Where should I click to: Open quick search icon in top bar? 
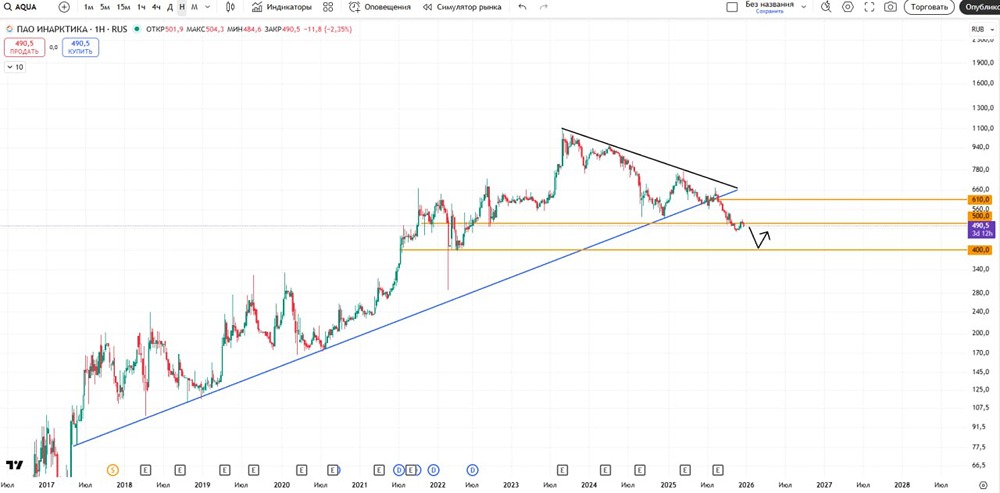coord(826,7)
